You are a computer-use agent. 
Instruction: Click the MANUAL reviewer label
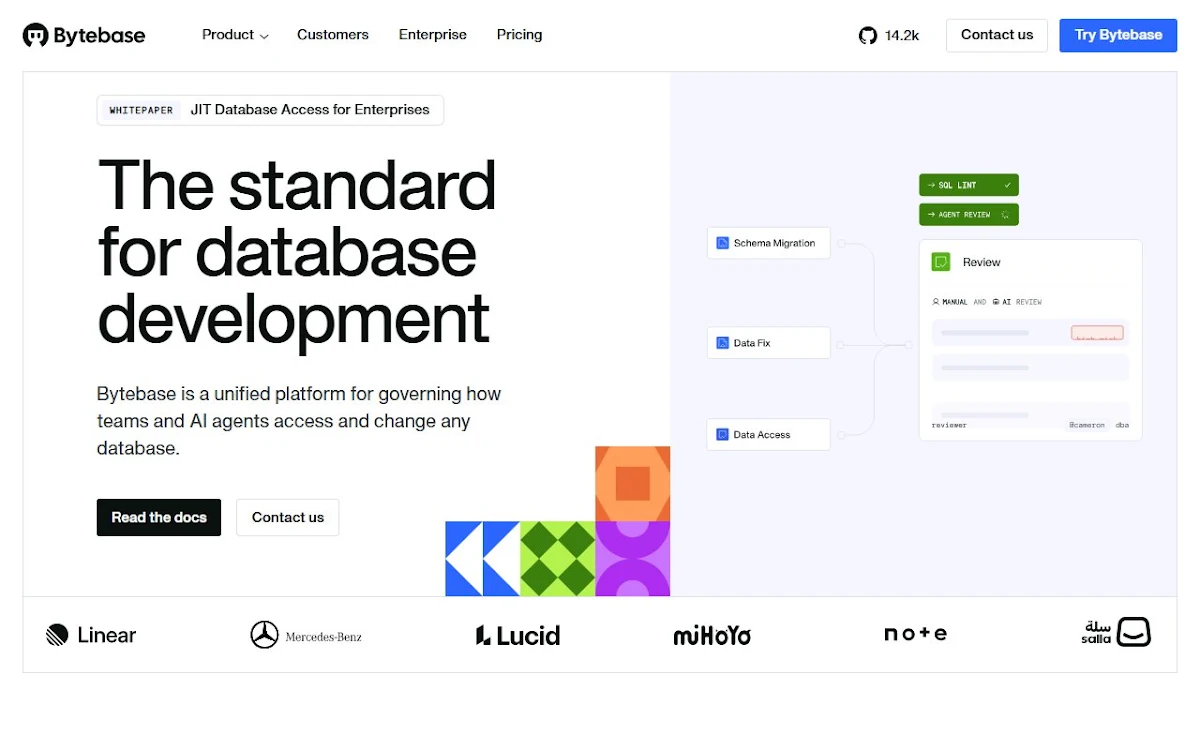pos(950,301)
